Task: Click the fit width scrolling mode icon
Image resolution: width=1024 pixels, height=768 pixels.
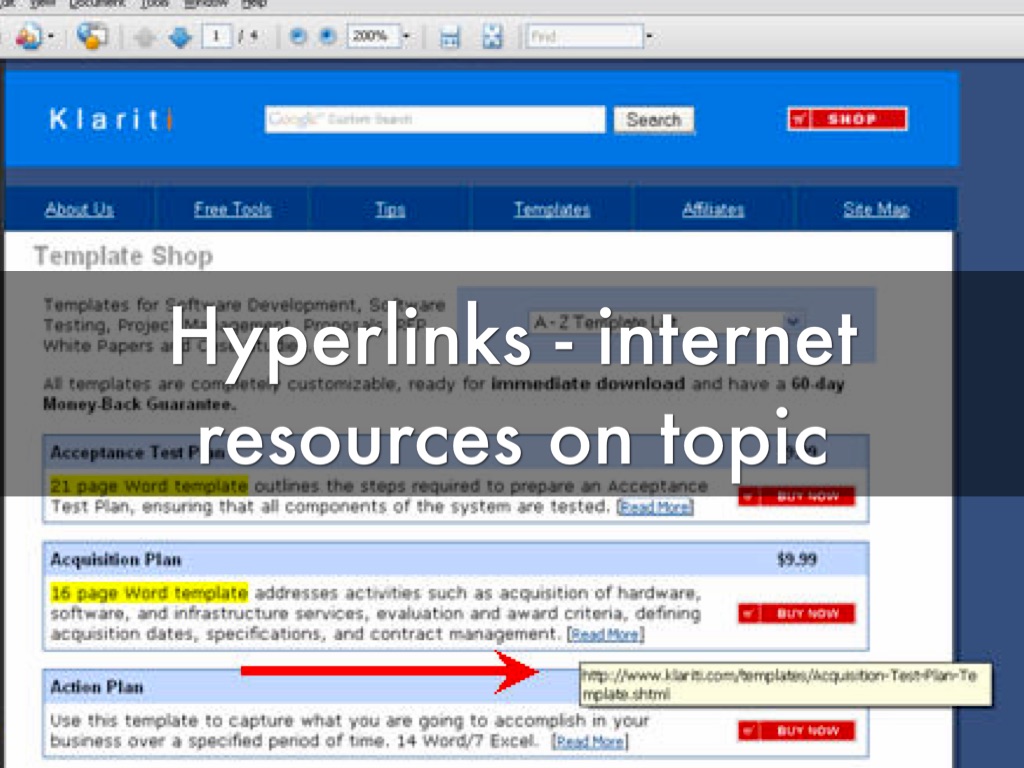Action: (450, 37)
